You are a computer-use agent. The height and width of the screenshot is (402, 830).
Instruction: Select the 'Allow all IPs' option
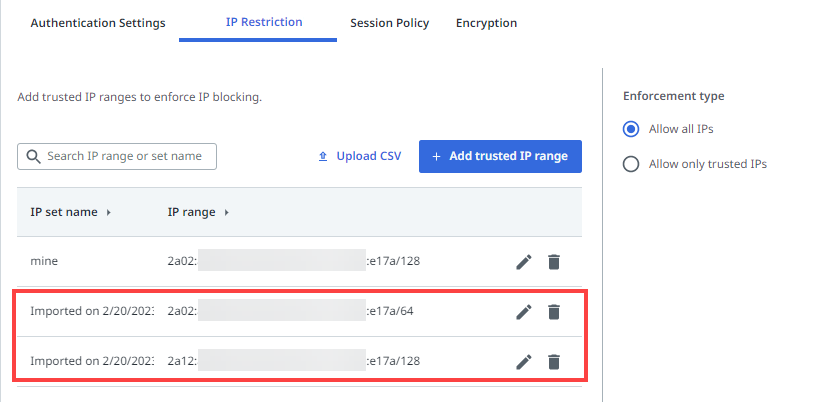(x=631, y=129)
